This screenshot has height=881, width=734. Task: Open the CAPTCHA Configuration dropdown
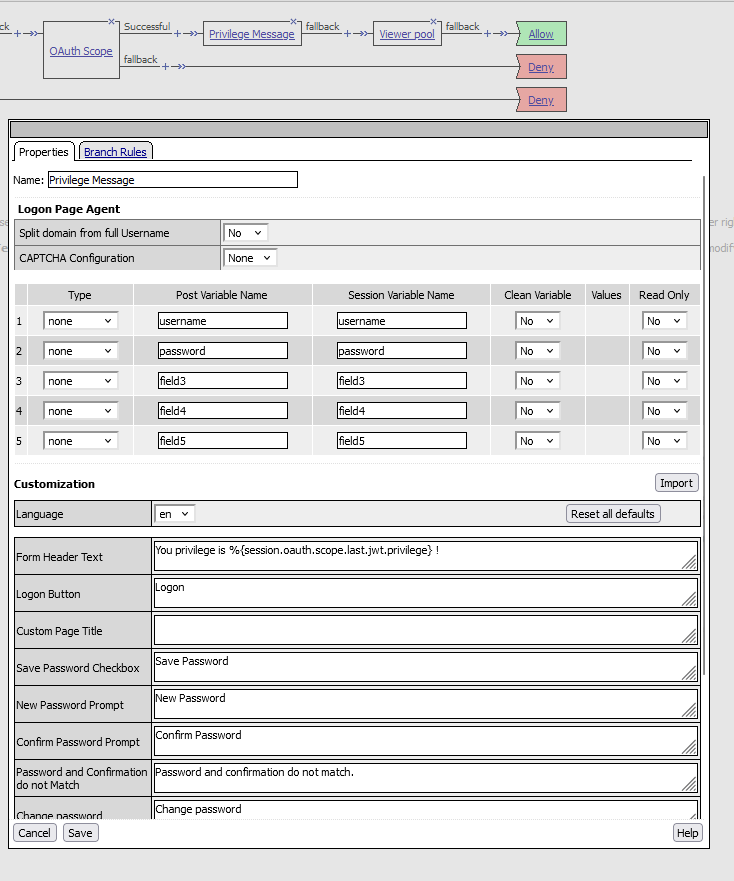[250, 258]
